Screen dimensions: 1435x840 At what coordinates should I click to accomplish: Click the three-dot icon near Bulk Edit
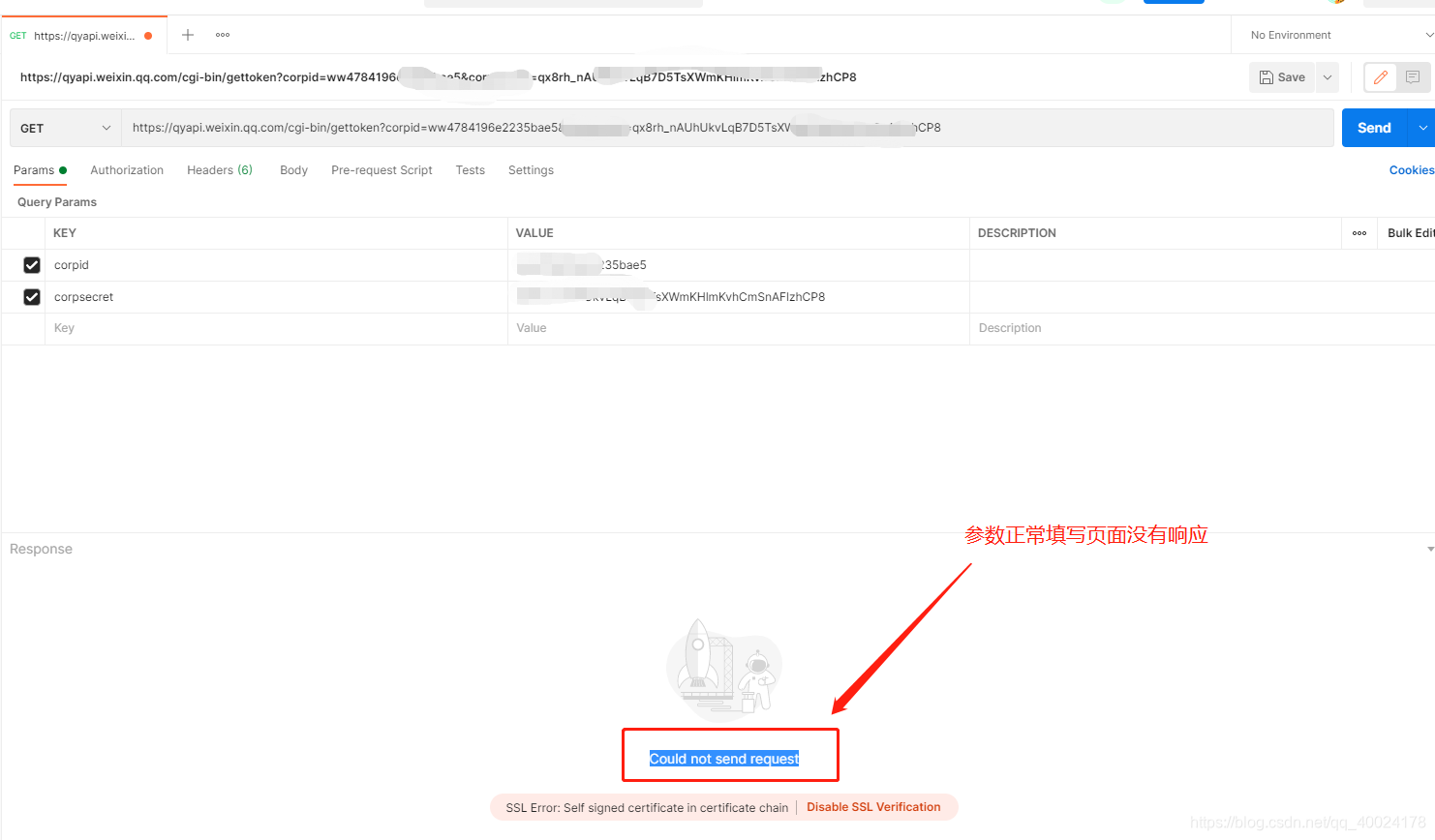(x=1359, y=232)
